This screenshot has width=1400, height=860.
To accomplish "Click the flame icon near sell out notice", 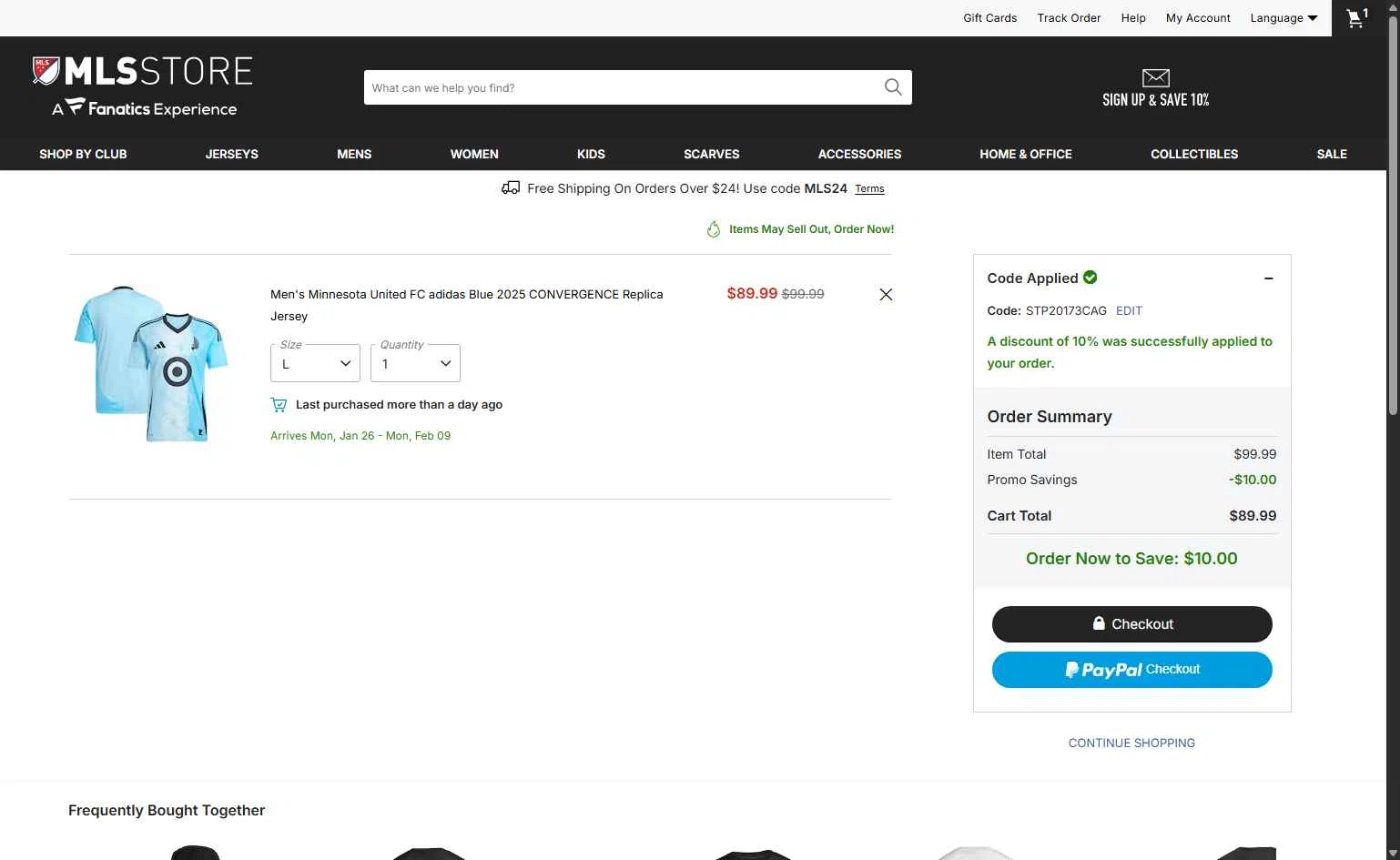I will point(714,229).
